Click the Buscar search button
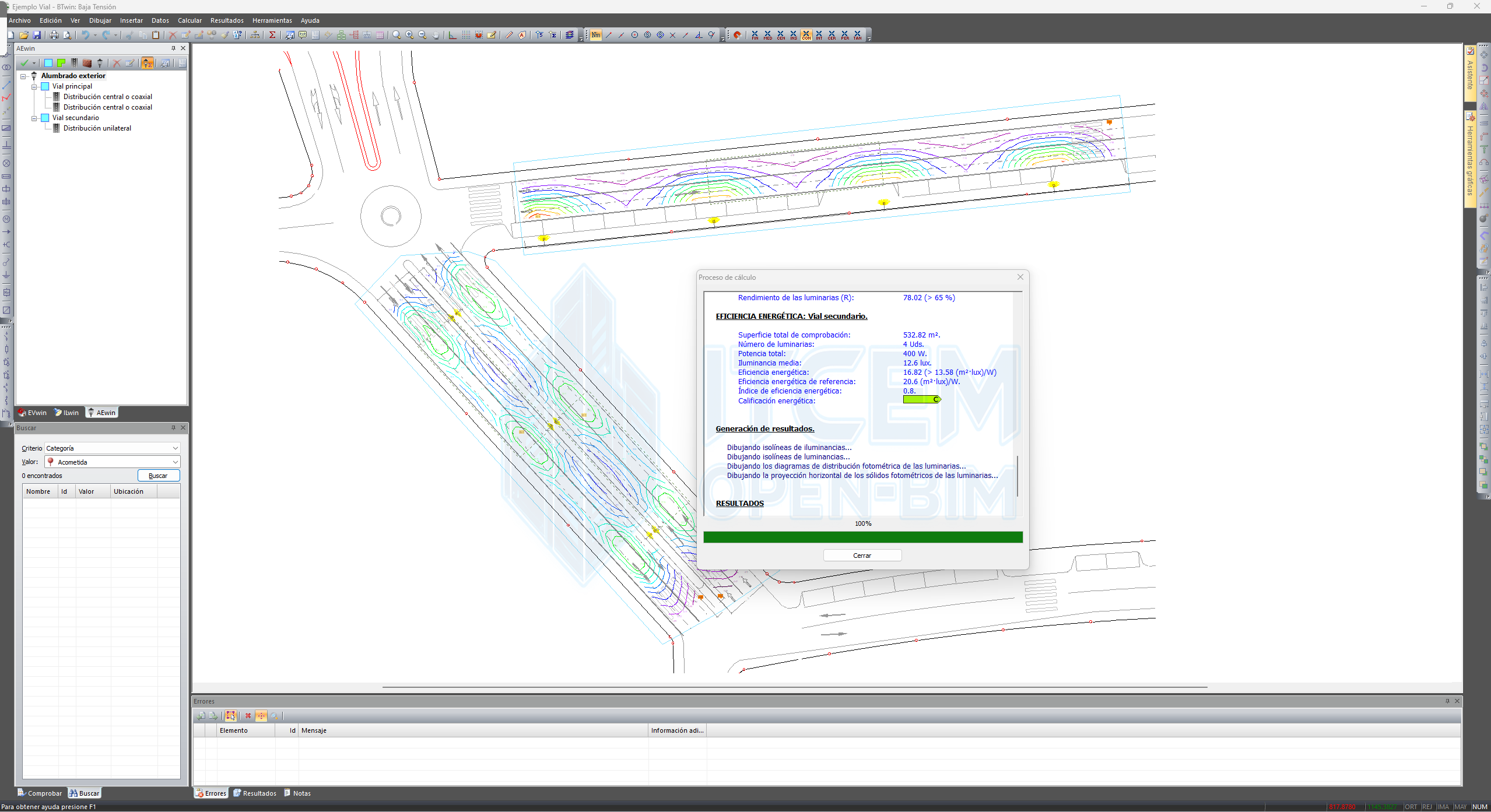Screen dimensions: 1491x812 pyautogui.click(x=158, y=476)
